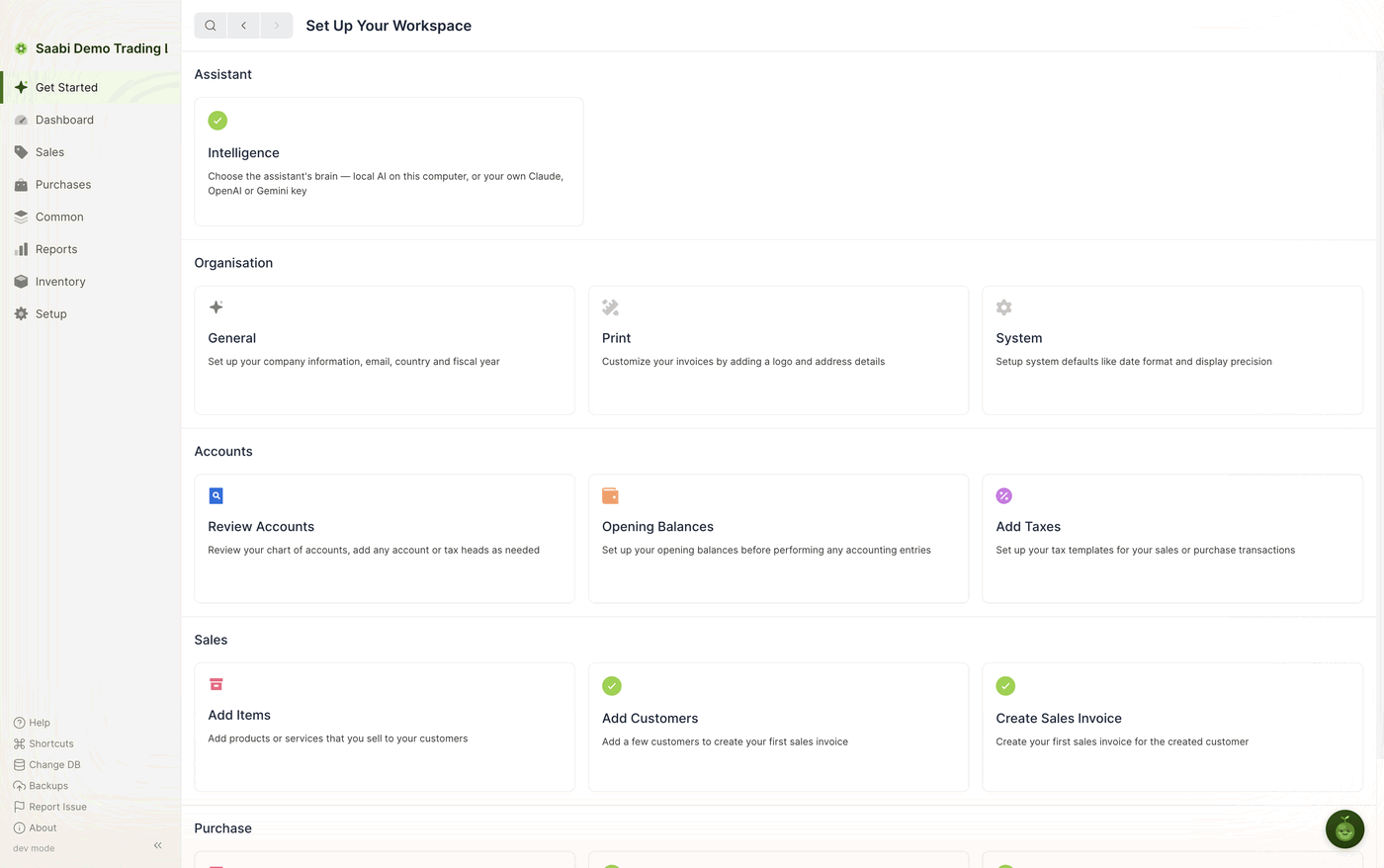The width and height of the screenshot is (1384, 868).
Task: Click the Dashboard gauge icon
Action: click(x=21, y=120)
